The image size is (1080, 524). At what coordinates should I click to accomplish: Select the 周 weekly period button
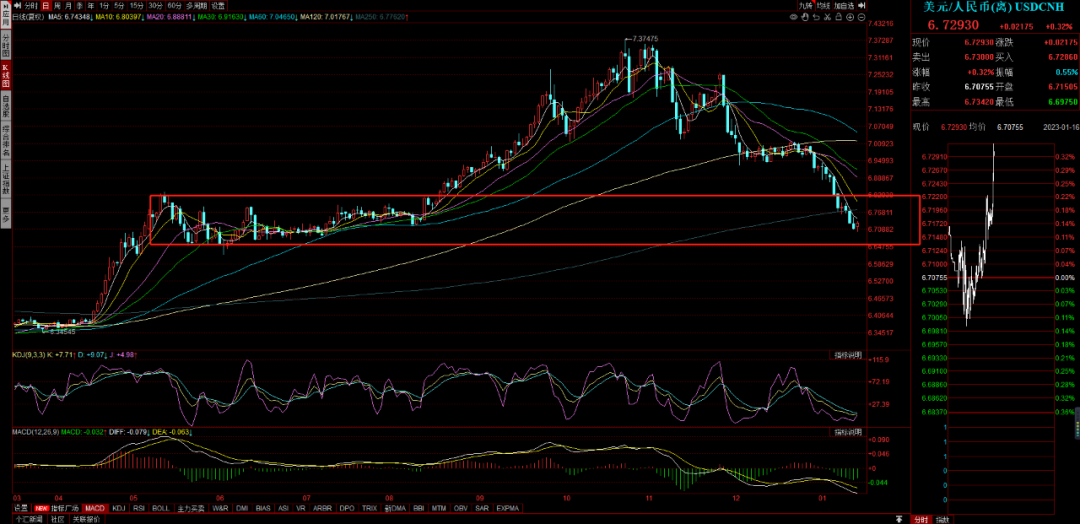pyautogui.click(x=58, y=6)
